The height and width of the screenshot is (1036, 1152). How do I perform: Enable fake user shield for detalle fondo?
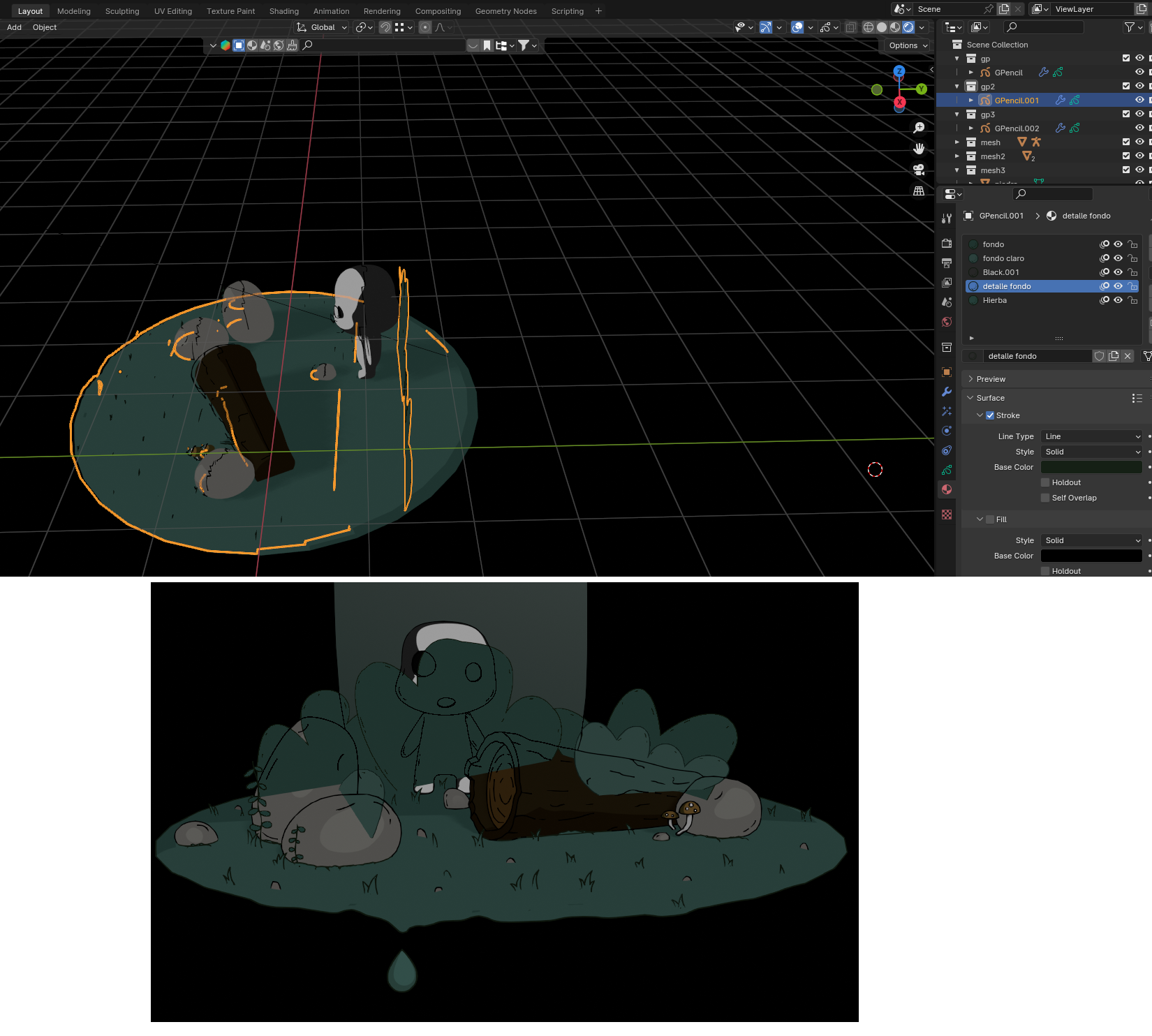point(1100,356)
